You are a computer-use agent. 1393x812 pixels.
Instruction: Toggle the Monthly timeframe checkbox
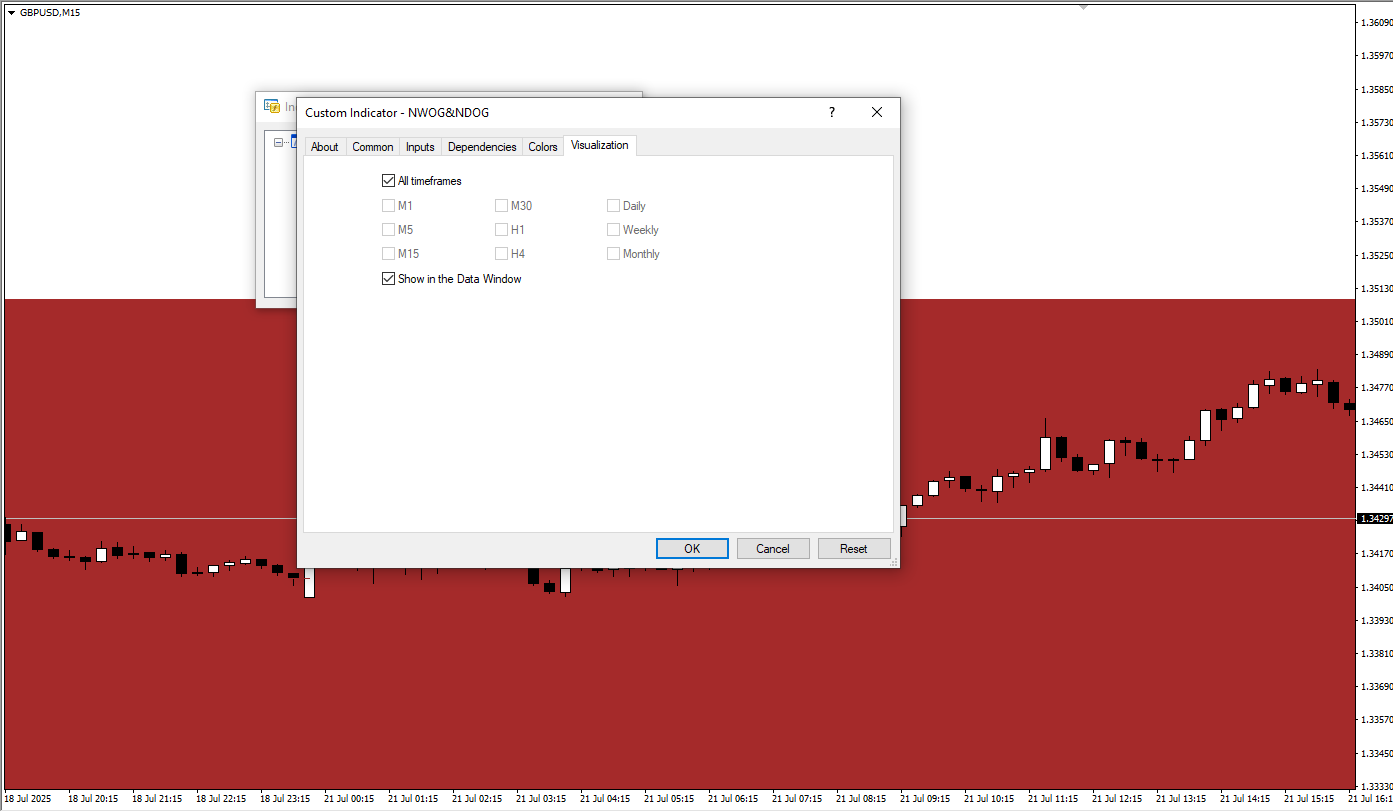click(613, 254)
